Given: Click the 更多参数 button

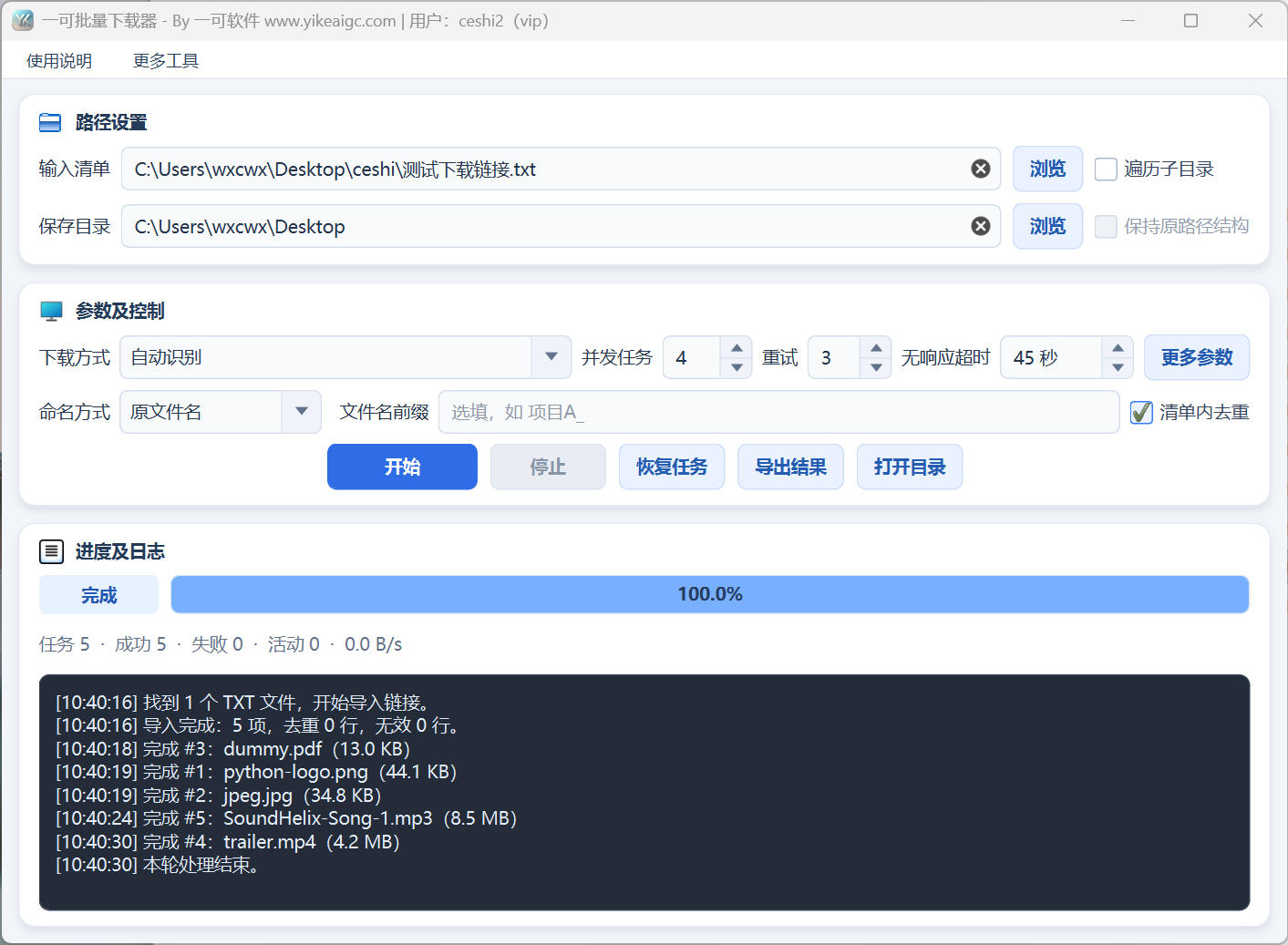Looking at the screenshot, I should click(1197, 357).
